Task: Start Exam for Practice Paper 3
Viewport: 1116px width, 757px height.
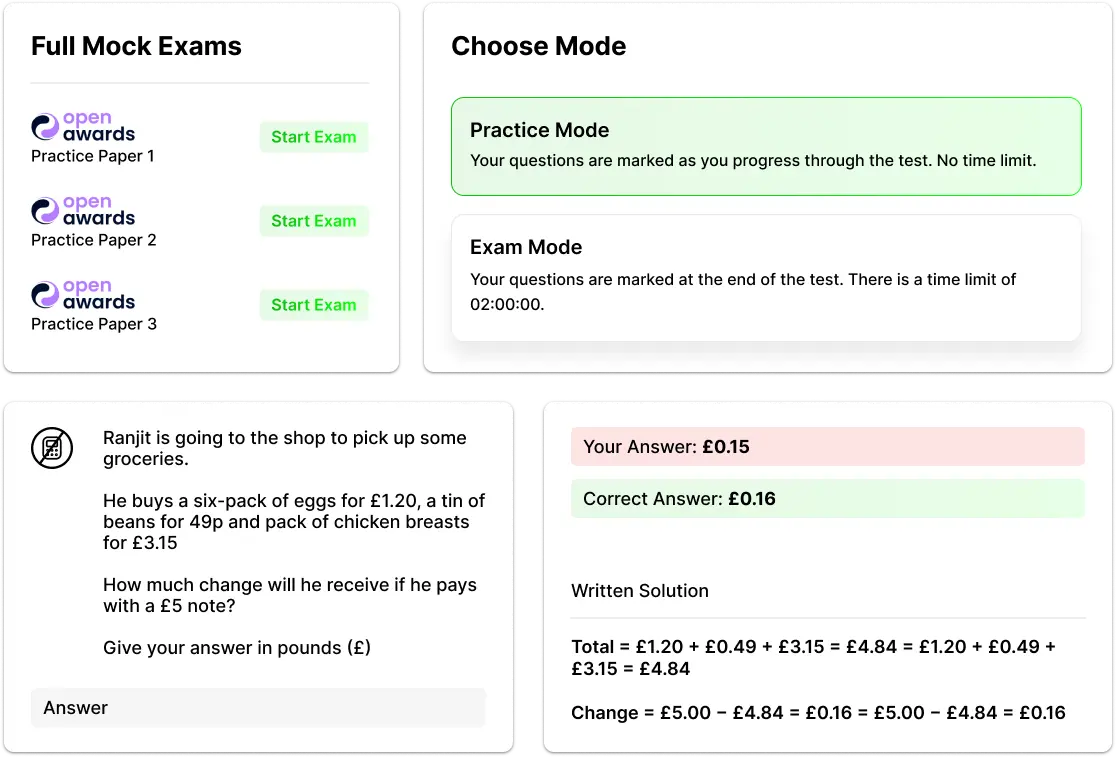Action: pos(313,305)
